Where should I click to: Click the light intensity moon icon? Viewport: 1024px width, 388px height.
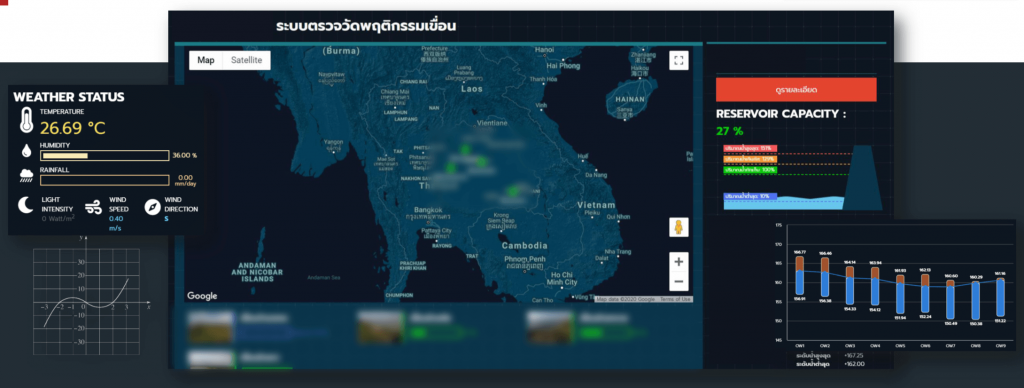click(x=25, y=206)
